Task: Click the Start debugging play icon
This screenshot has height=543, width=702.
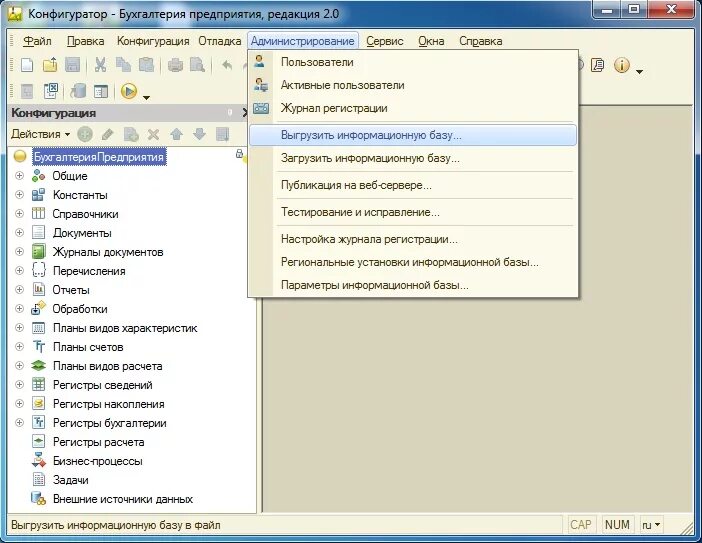Action: tap(129, 91)
